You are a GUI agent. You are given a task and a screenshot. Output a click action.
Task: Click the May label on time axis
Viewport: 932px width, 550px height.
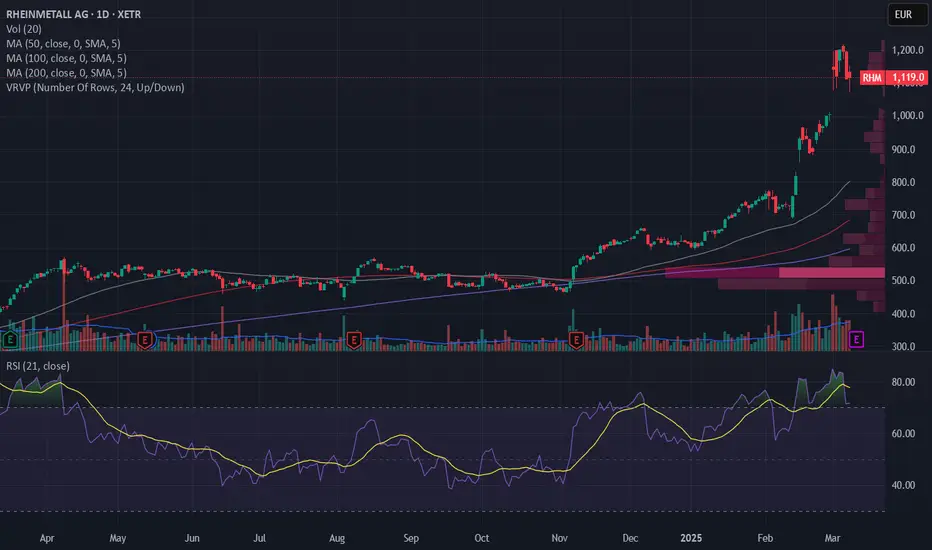click(x=118, y=538)
